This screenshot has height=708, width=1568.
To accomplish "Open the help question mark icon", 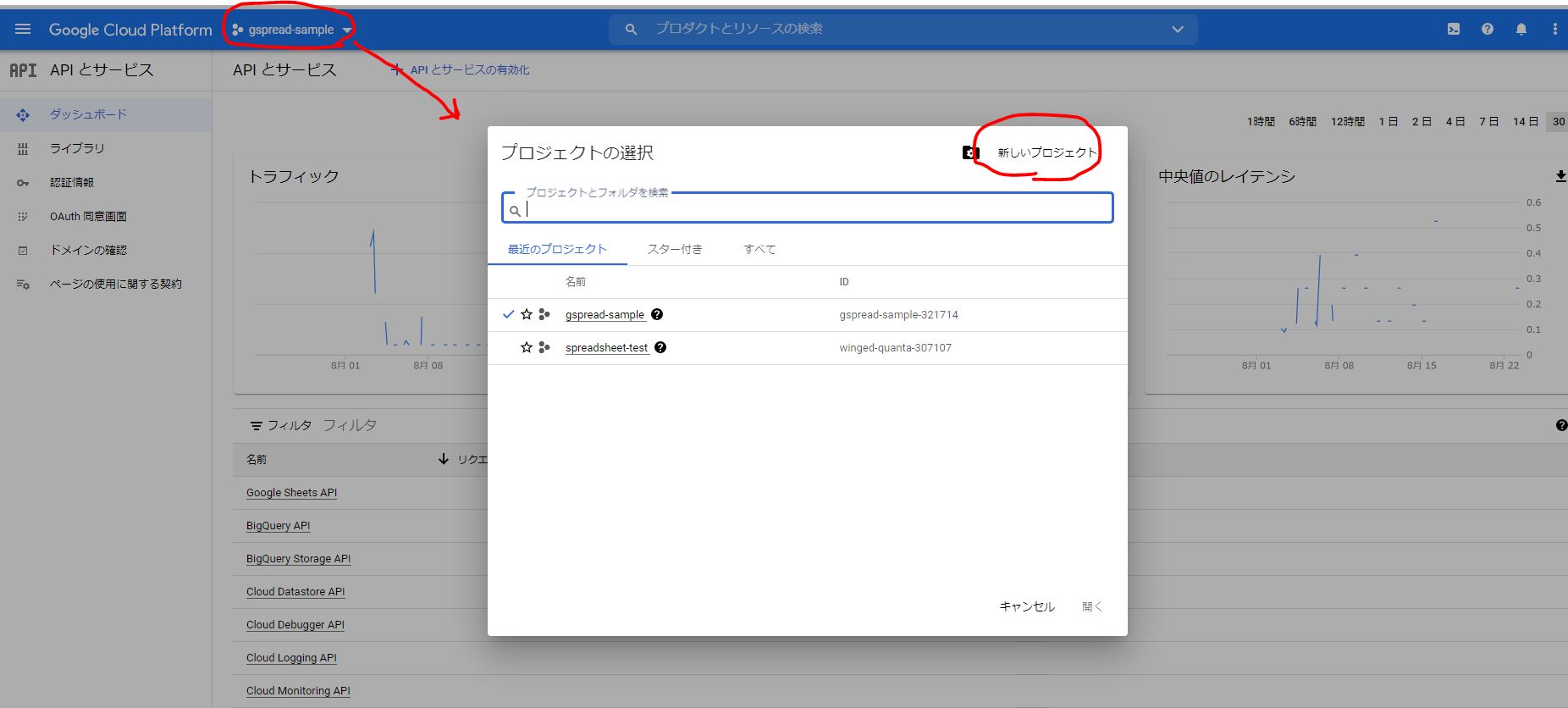I will (x=1487, y=30).
